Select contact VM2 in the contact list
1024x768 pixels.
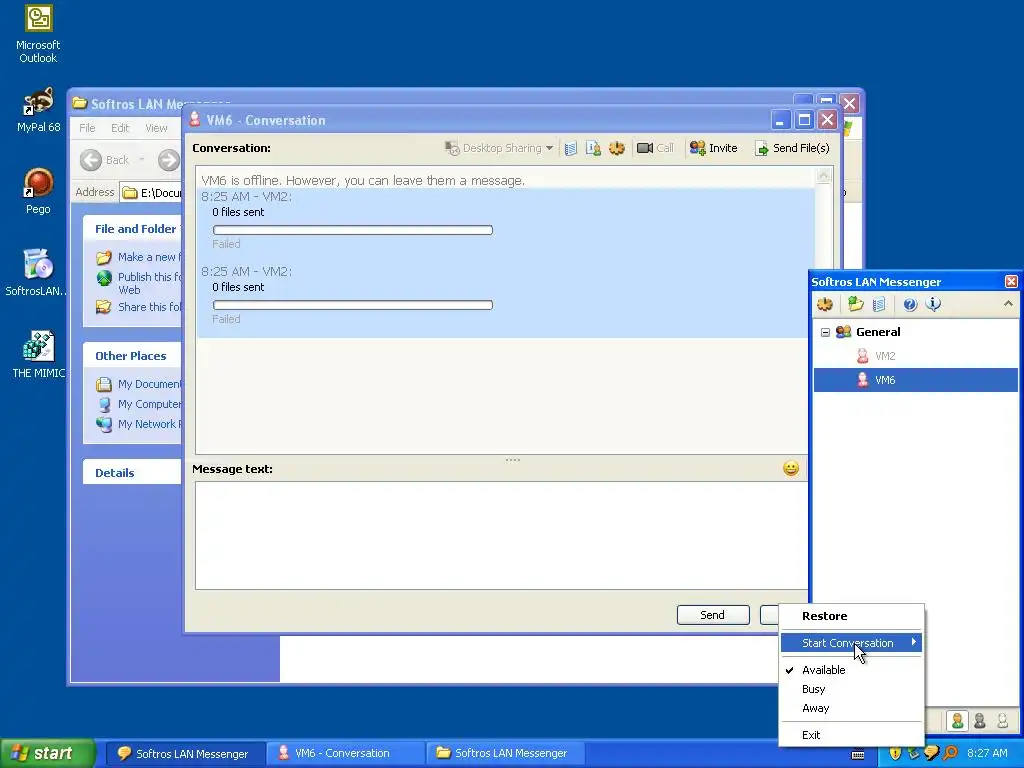(885, 356)
